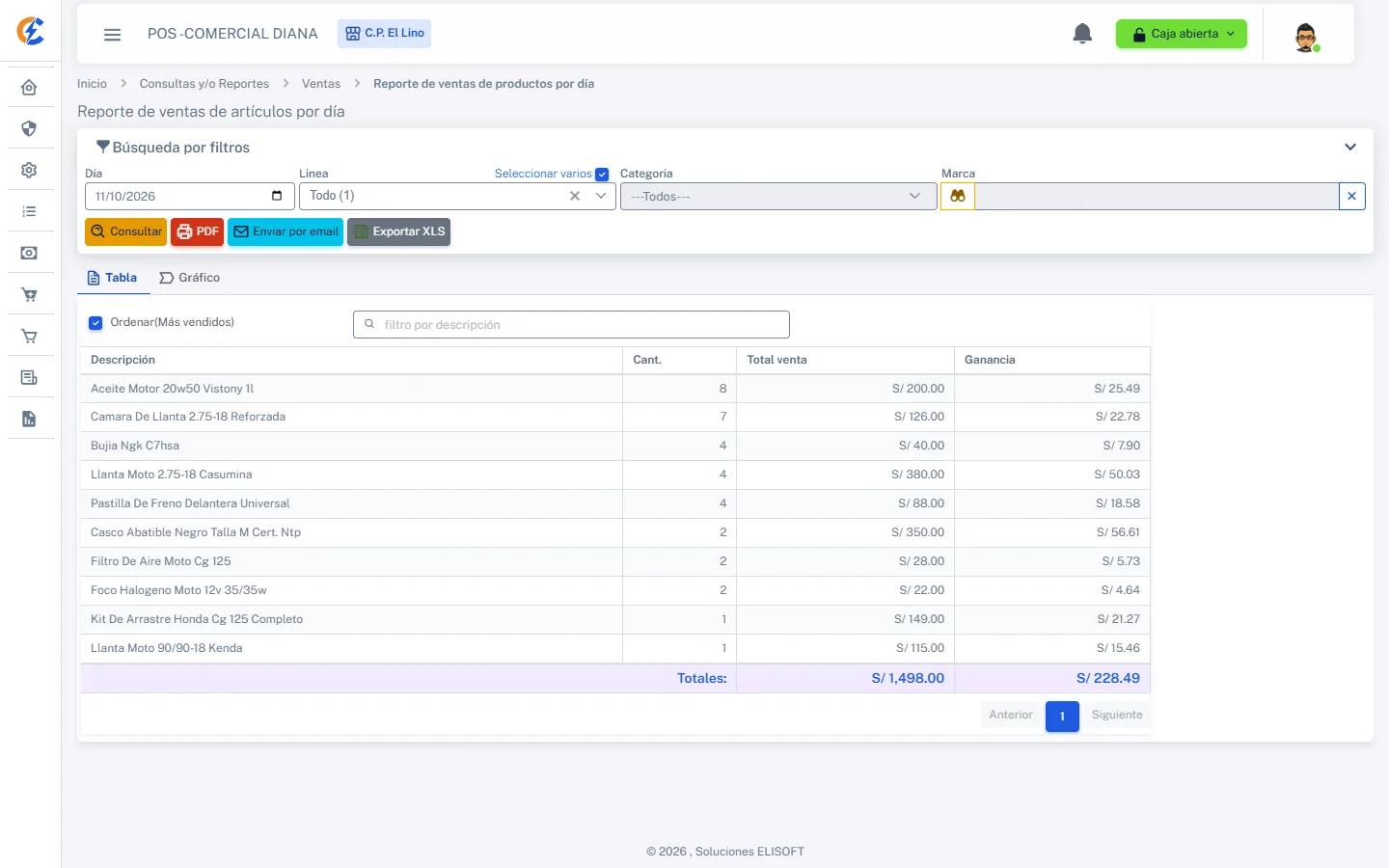The width and height of the screenshot is (1389, 868).
Task: Click Exportar XLS button
Action: coord(398,231)
